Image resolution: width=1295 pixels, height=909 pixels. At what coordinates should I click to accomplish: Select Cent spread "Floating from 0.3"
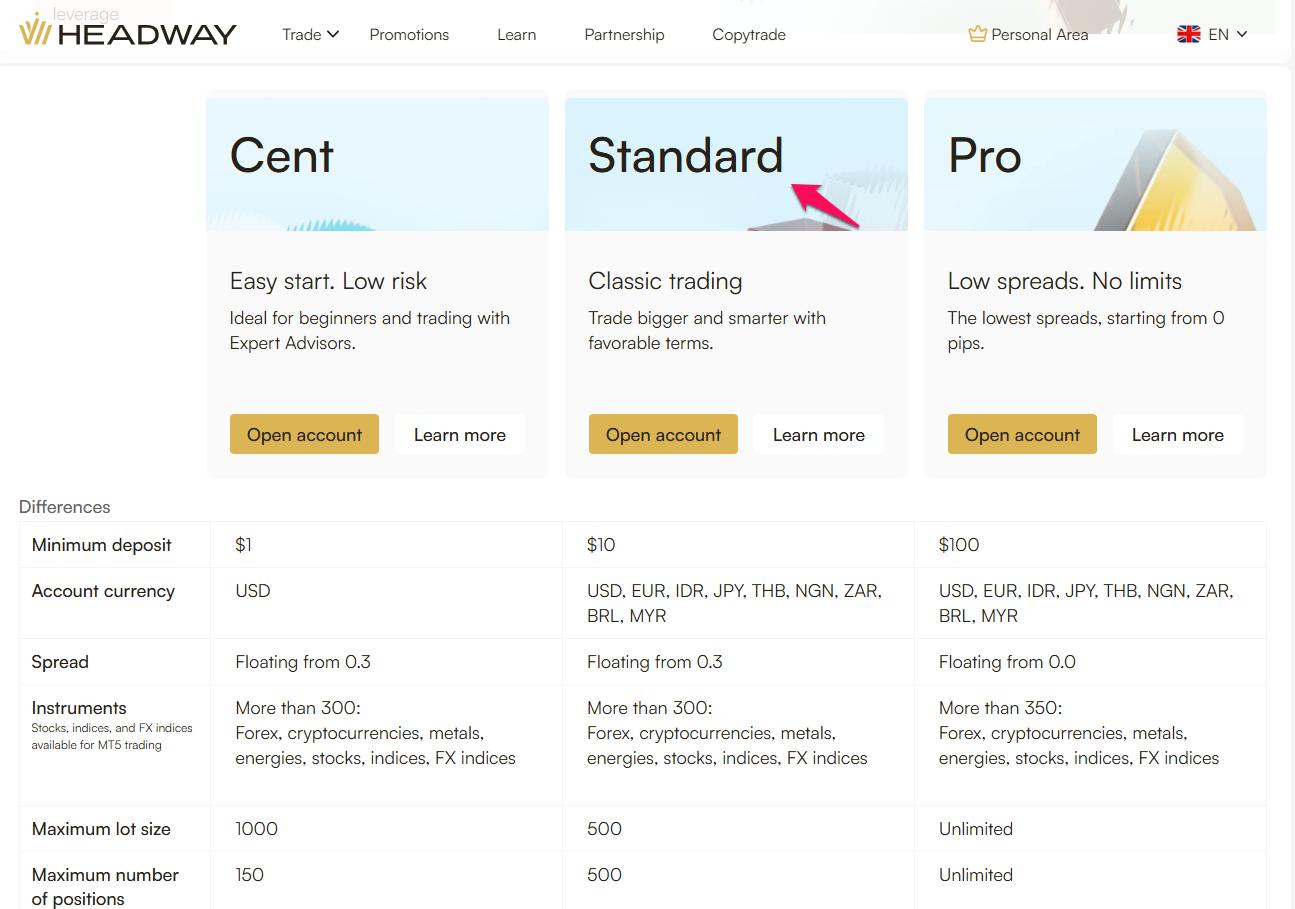(303, 662)
